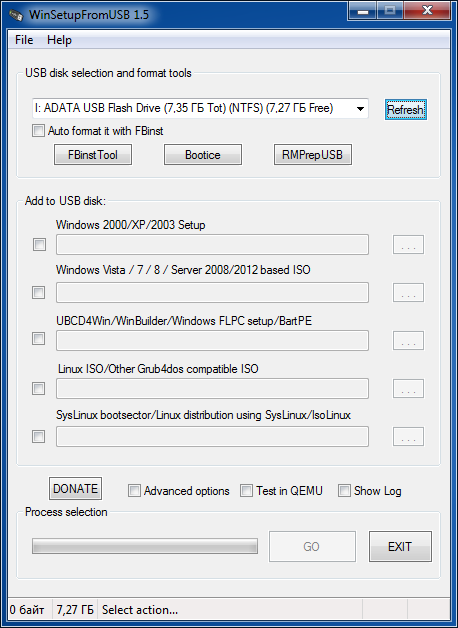Toggle Advanced options checkbox
This screenshot has height=628, width=458.
pos(135,491)
